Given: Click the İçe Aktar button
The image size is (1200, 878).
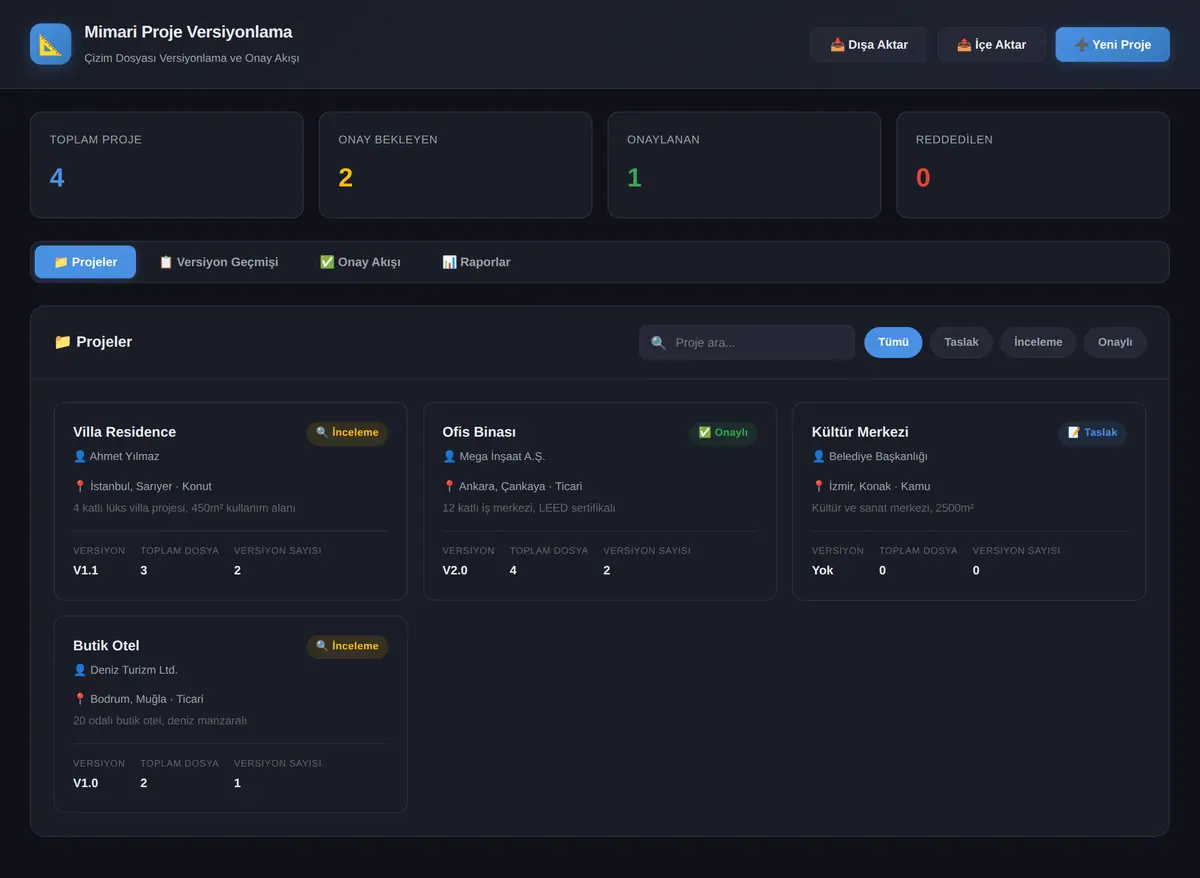Looking at the screenshot, I should coord(991,45).
